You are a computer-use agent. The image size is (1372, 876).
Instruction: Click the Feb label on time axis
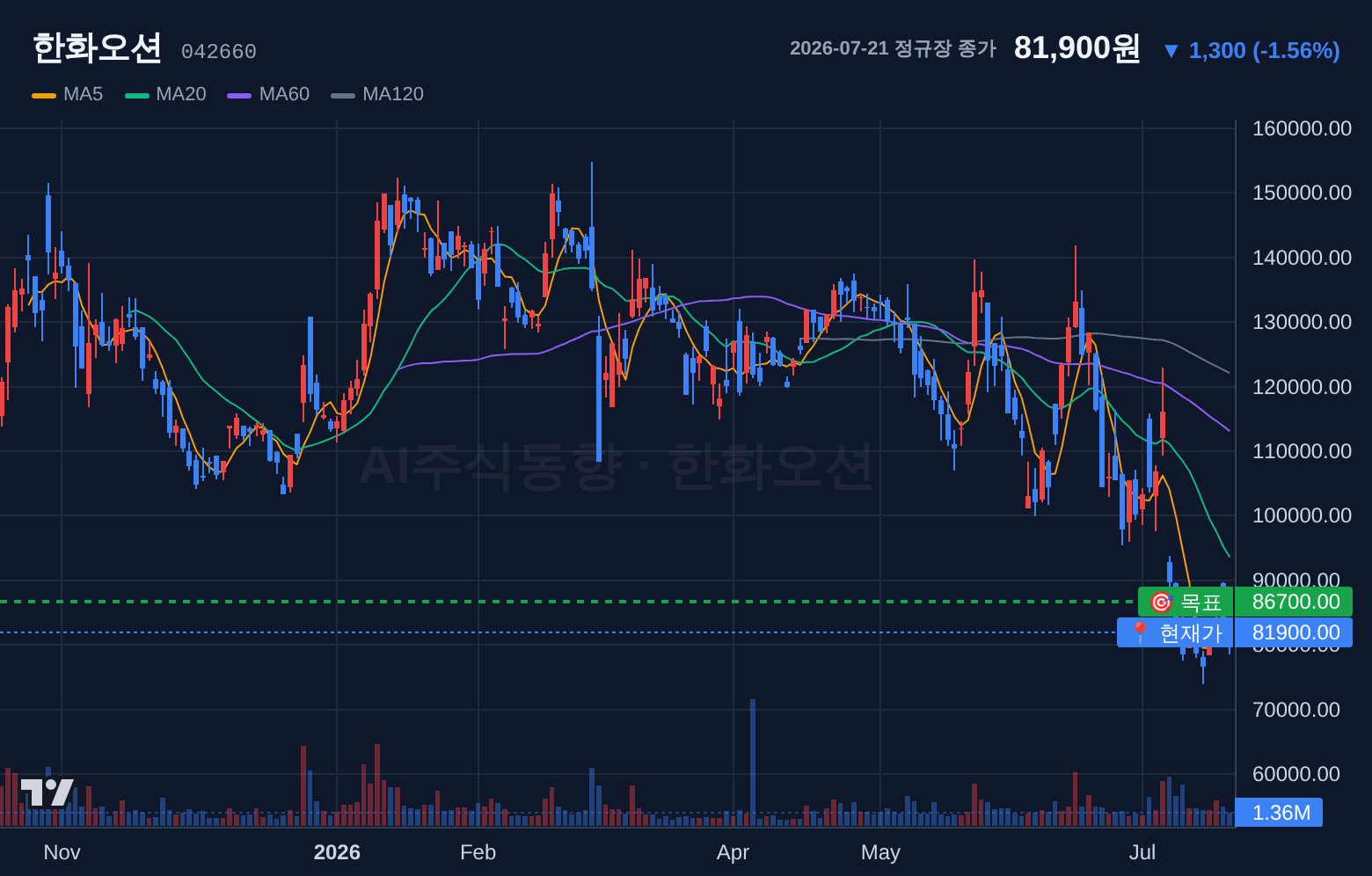(x=478, y=852)
